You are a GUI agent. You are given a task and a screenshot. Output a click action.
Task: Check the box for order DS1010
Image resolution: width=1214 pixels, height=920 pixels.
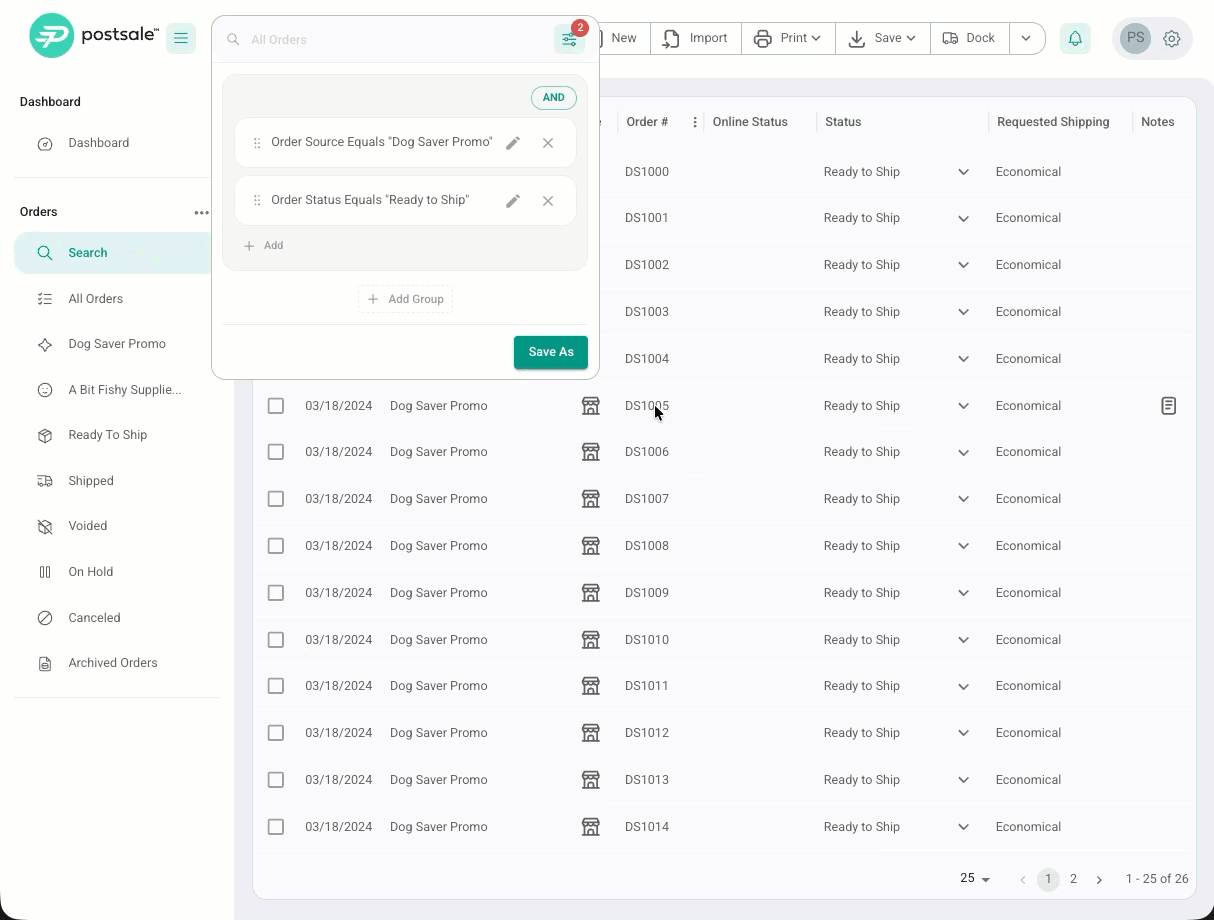276,640
